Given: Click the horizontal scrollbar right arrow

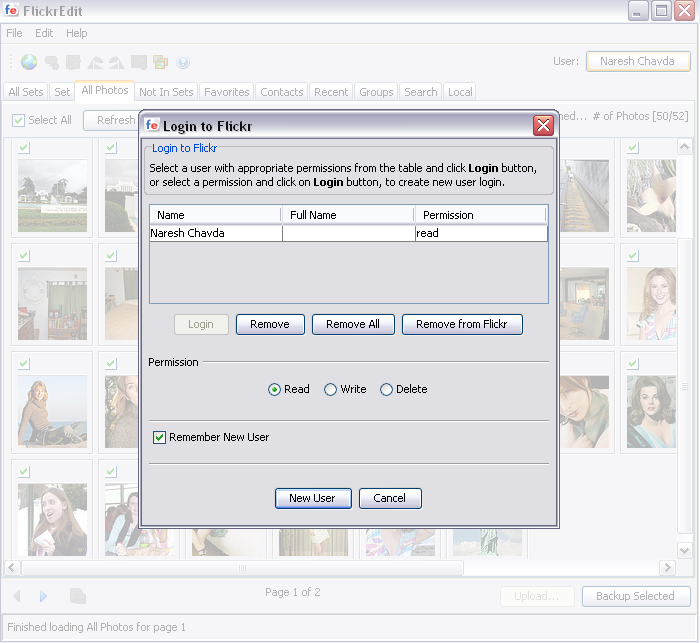Looking at the screenshot, I should coord(667,568).
